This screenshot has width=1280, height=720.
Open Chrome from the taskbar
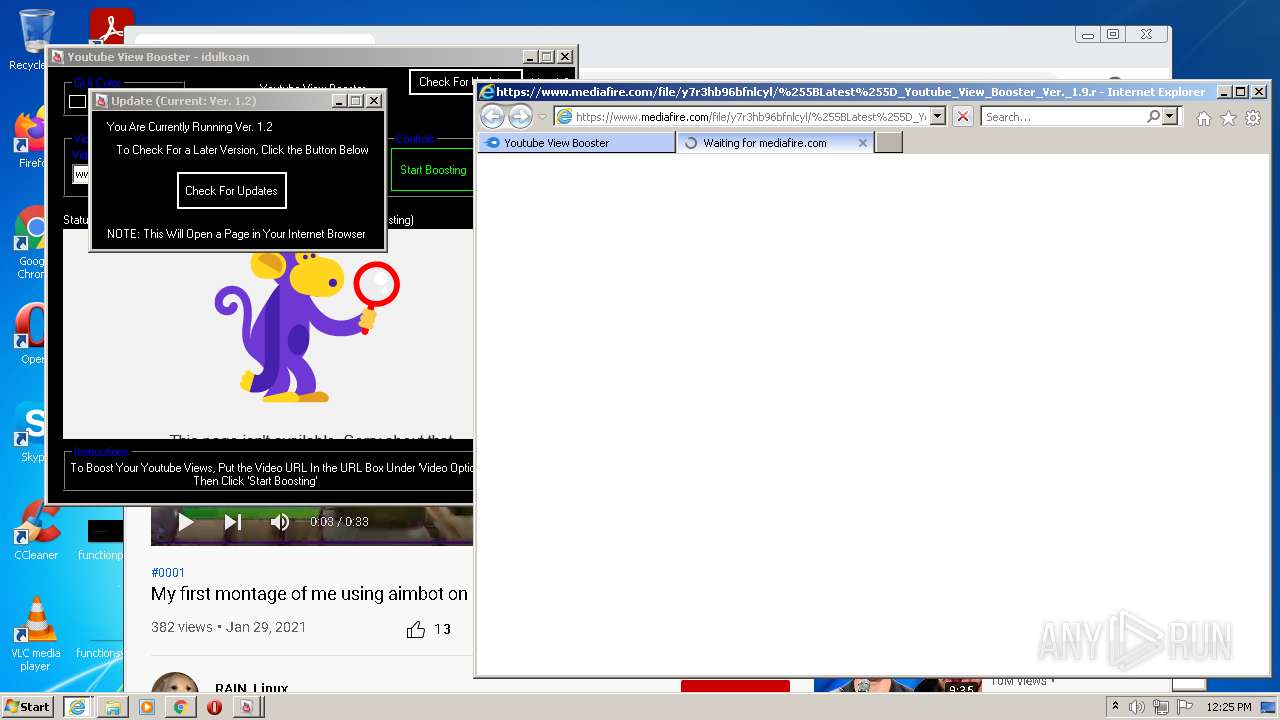tap(180, 707)
